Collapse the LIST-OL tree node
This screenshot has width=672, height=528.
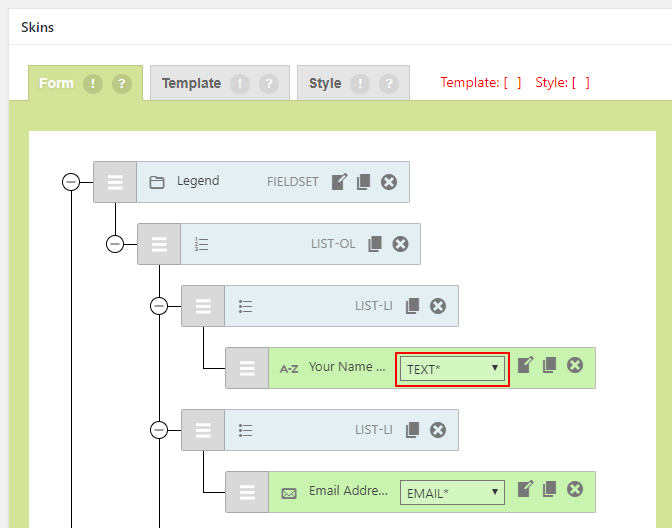(115, 244)
